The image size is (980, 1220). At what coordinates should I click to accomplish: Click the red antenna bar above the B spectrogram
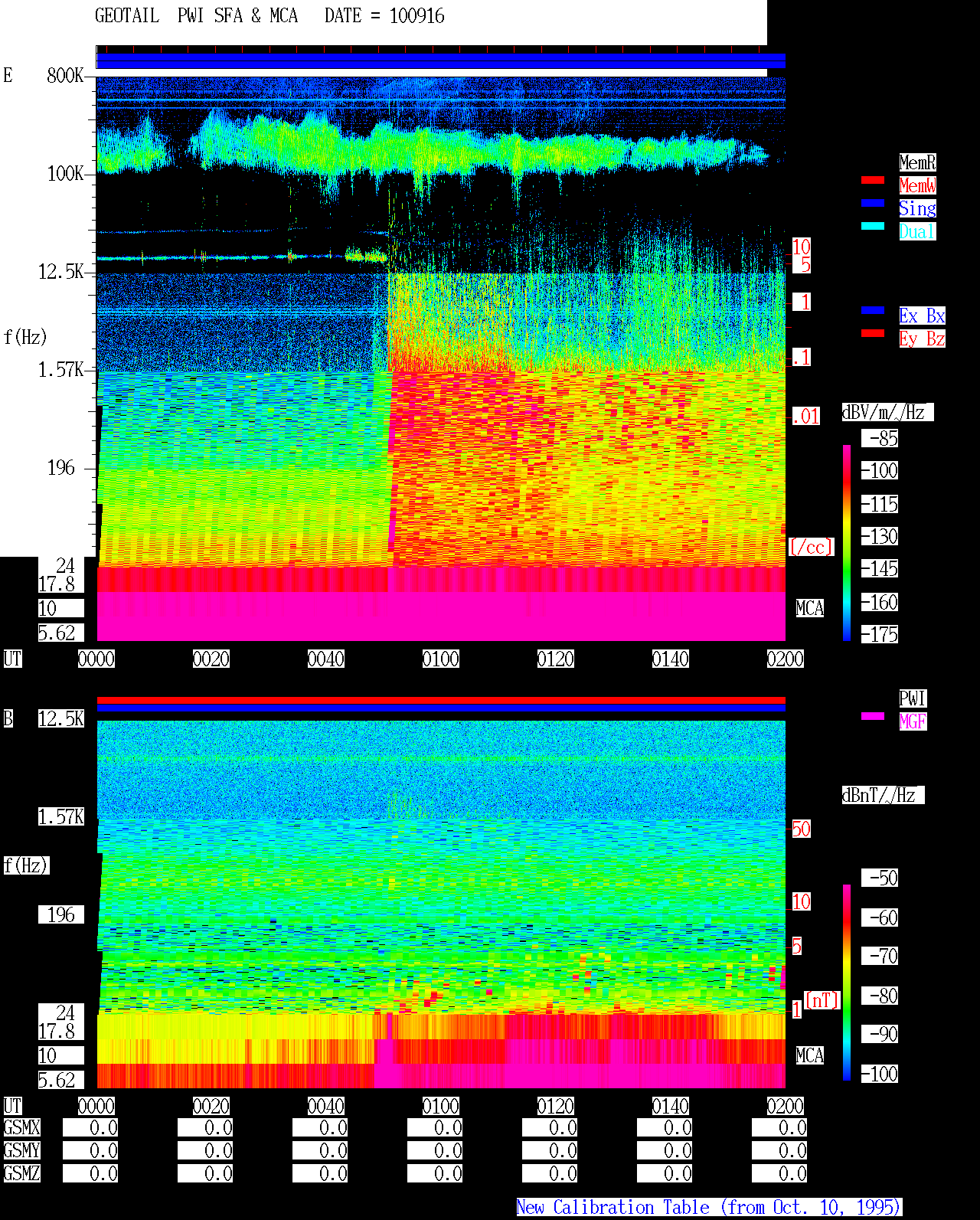pos(441,700)
